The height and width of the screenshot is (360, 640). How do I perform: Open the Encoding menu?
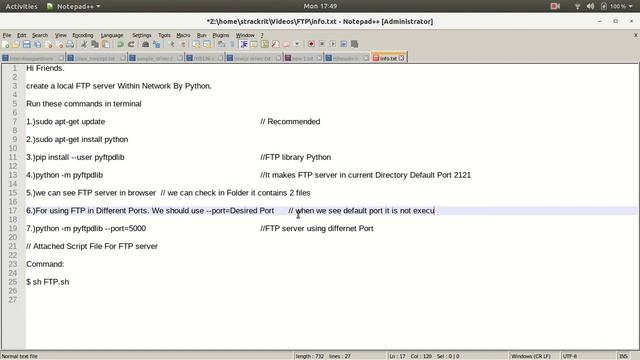[83, 36]
